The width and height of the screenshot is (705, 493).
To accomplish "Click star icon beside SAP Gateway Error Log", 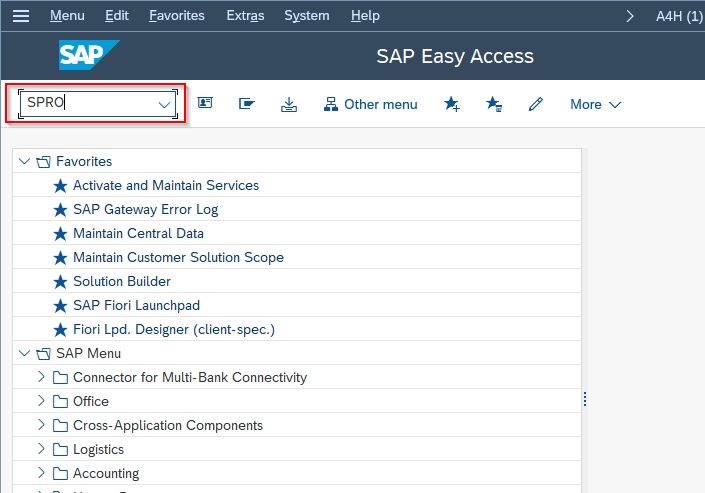I will (60, 210).
